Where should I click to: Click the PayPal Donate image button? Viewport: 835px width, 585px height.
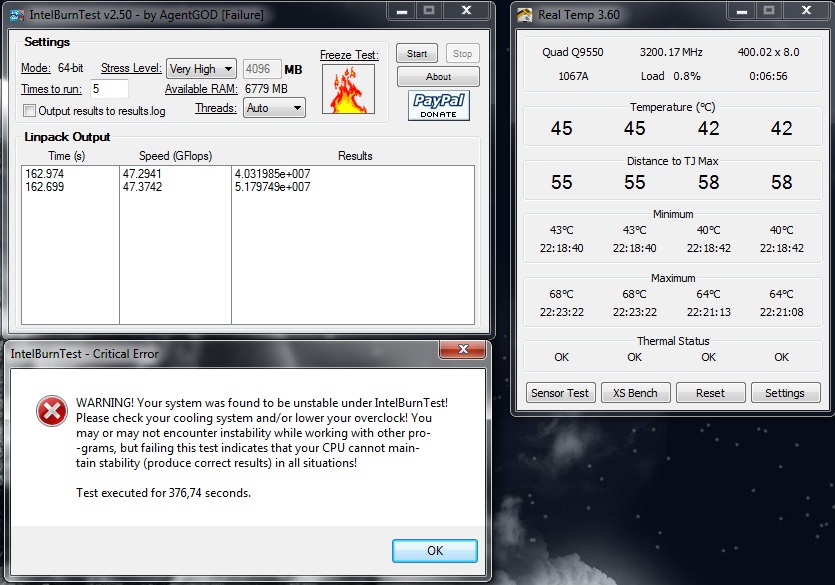[x=439, y=105]
